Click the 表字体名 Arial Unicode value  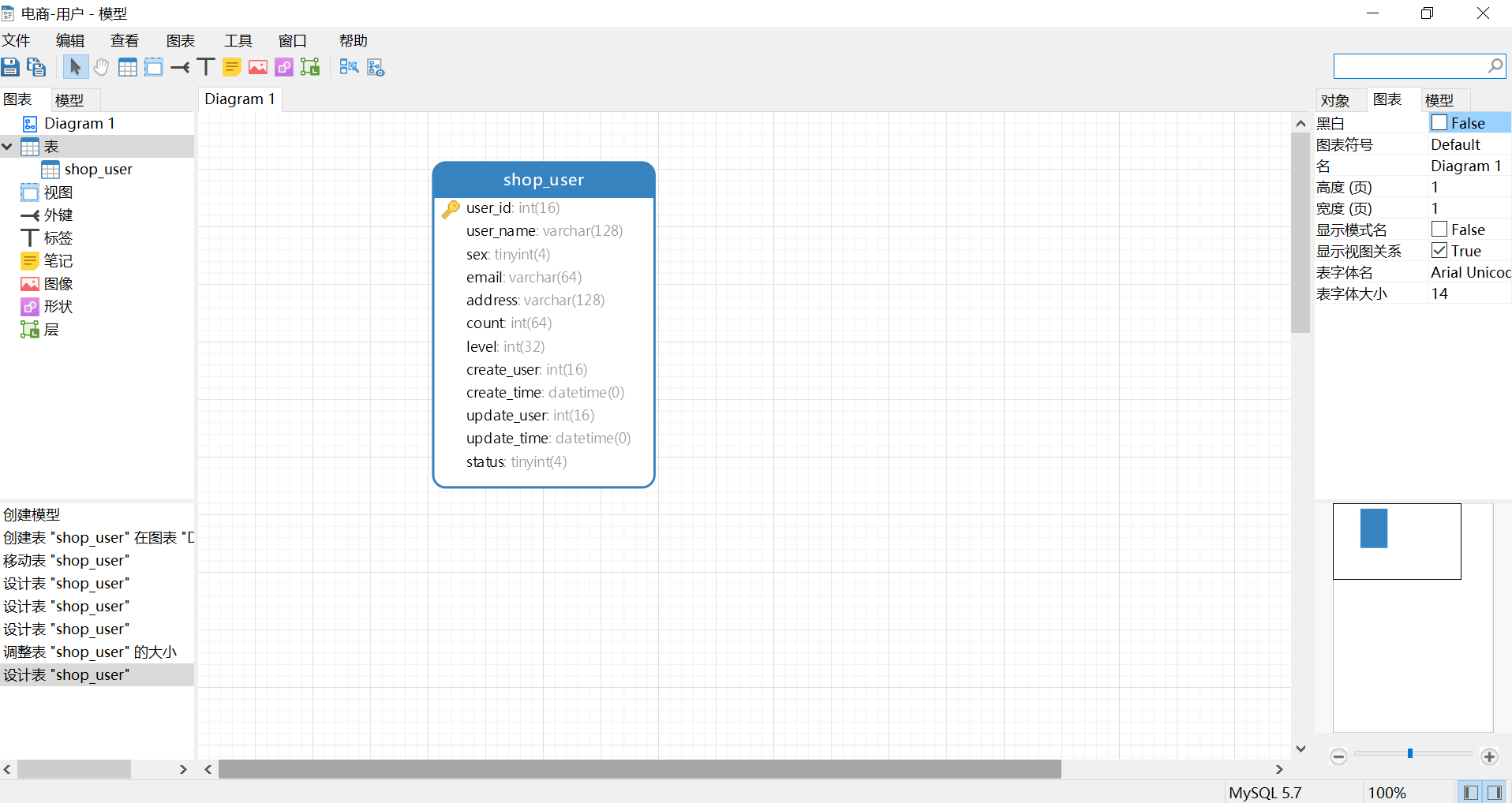pos(1470,272)
